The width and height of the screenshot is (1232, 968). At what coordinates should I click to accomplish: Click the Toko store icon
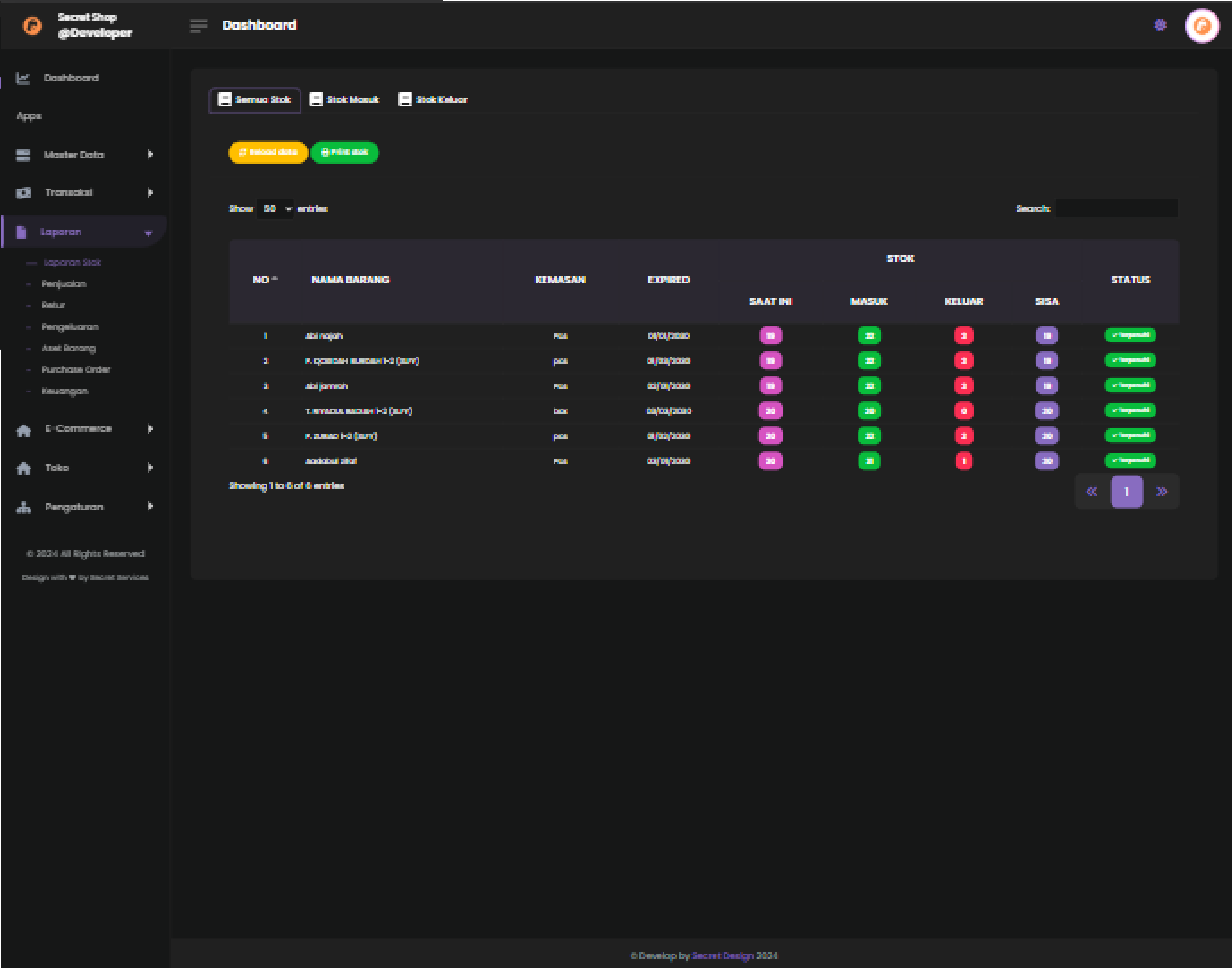coord(23,468)
